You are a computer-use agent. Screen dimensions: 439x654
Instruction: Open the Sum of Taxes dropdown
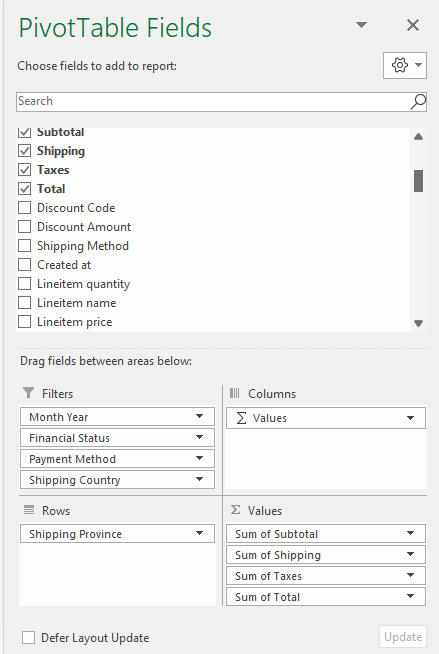pyautogui.click(x=411, y=575)
